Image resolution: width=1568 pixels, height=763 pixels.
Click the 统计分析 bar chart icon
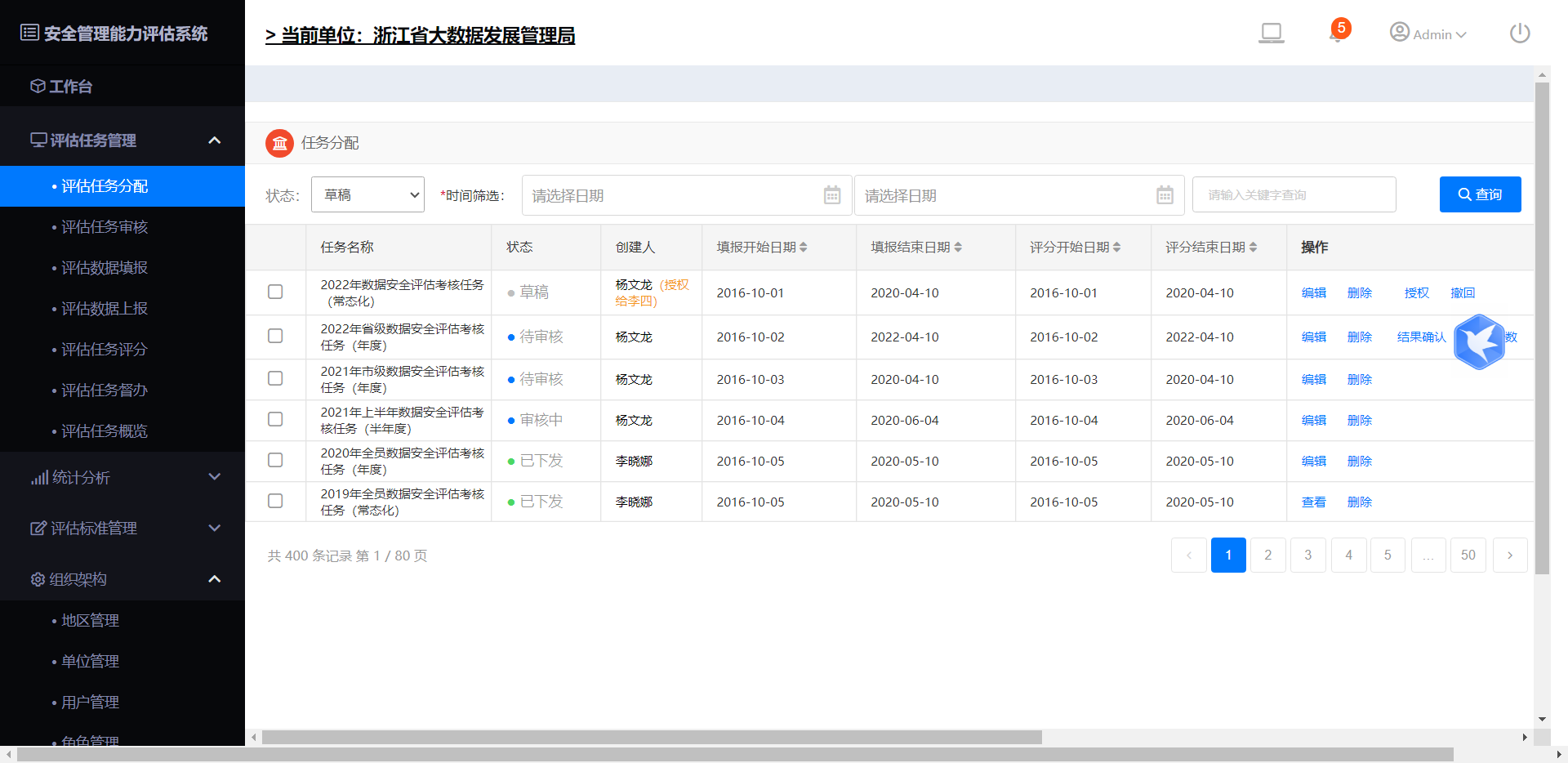39,478
